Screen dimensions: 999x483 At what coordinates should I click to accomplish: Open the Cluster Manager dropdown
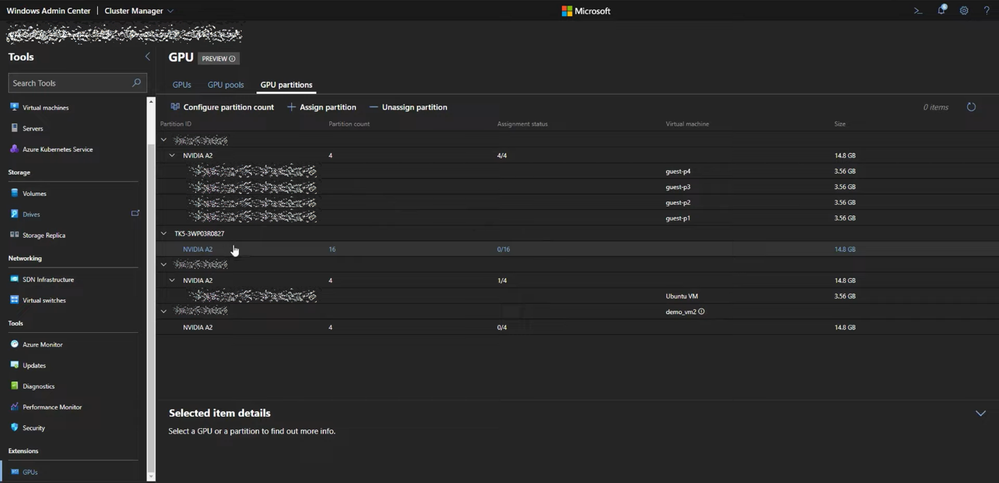point(139,11)
